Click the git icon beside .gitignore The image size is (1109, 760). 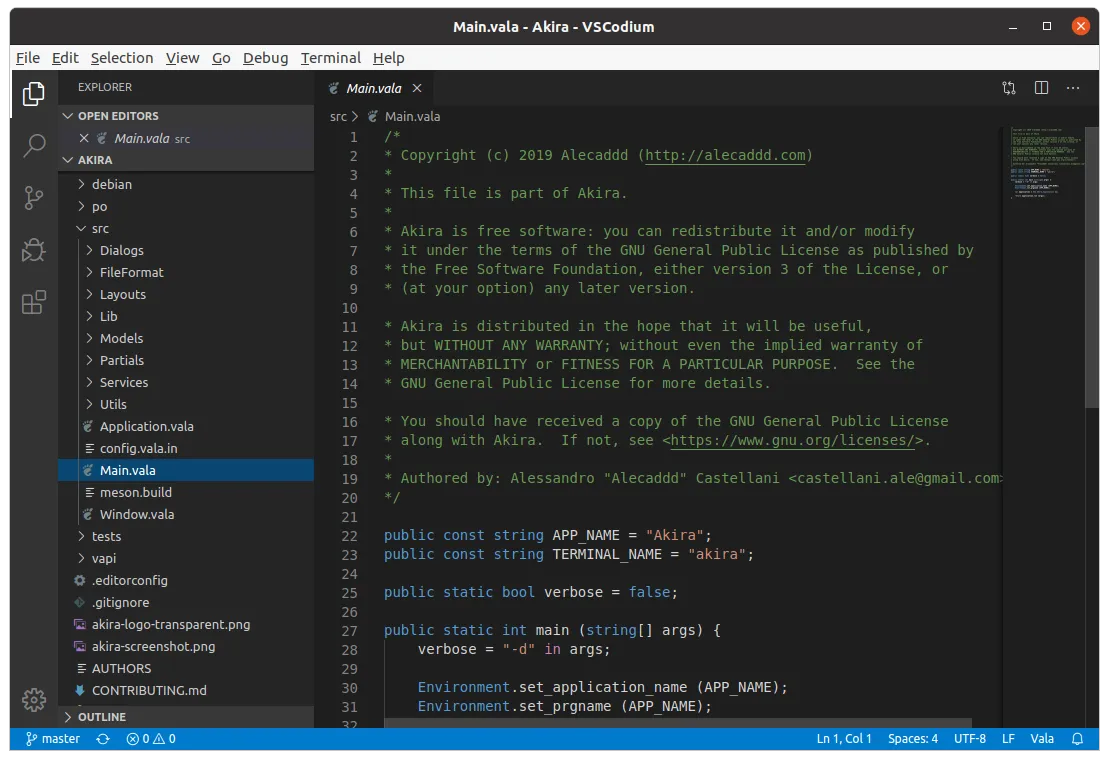80,602
